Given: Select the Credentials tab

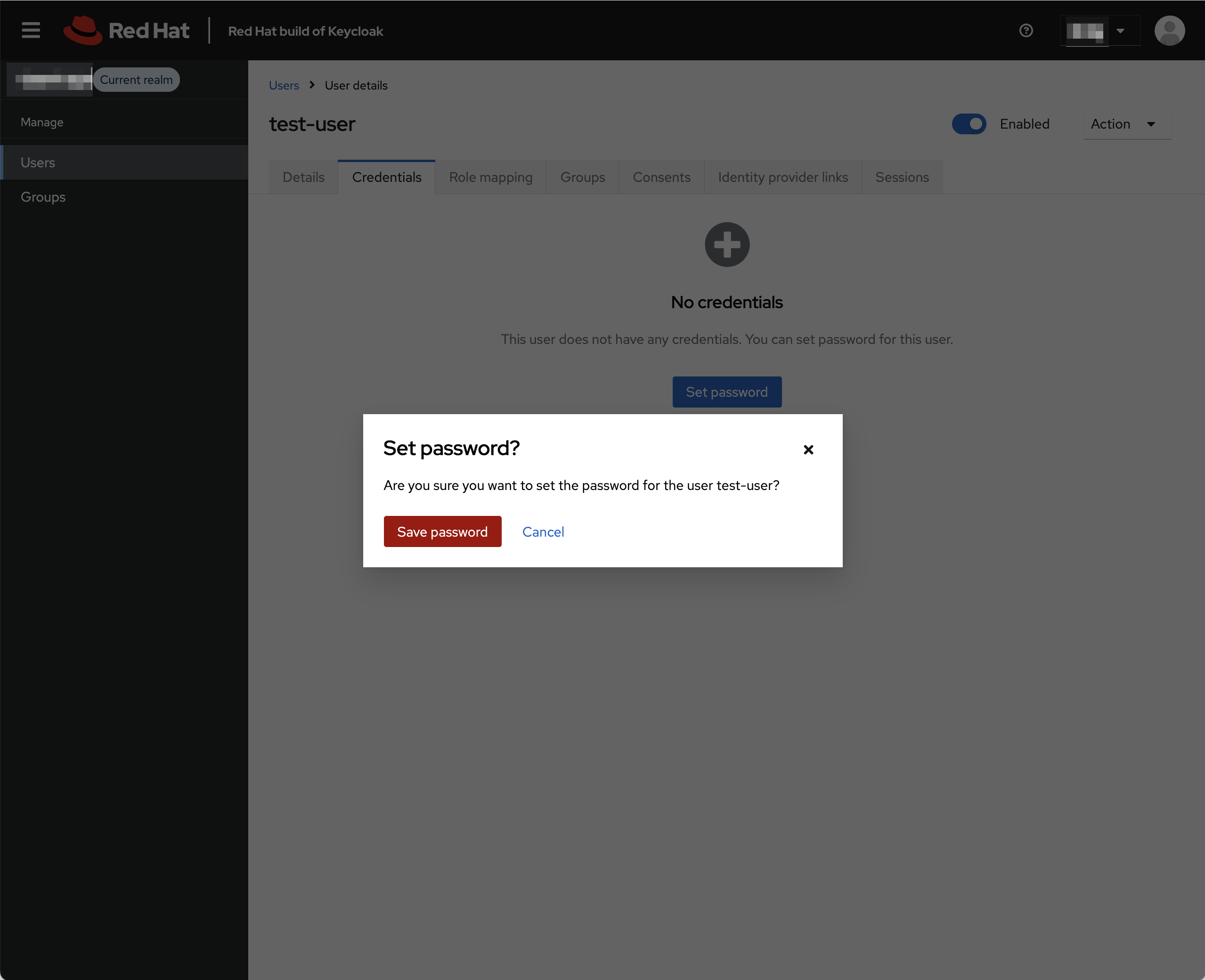Looking at the screenshot, I should 387,177.
